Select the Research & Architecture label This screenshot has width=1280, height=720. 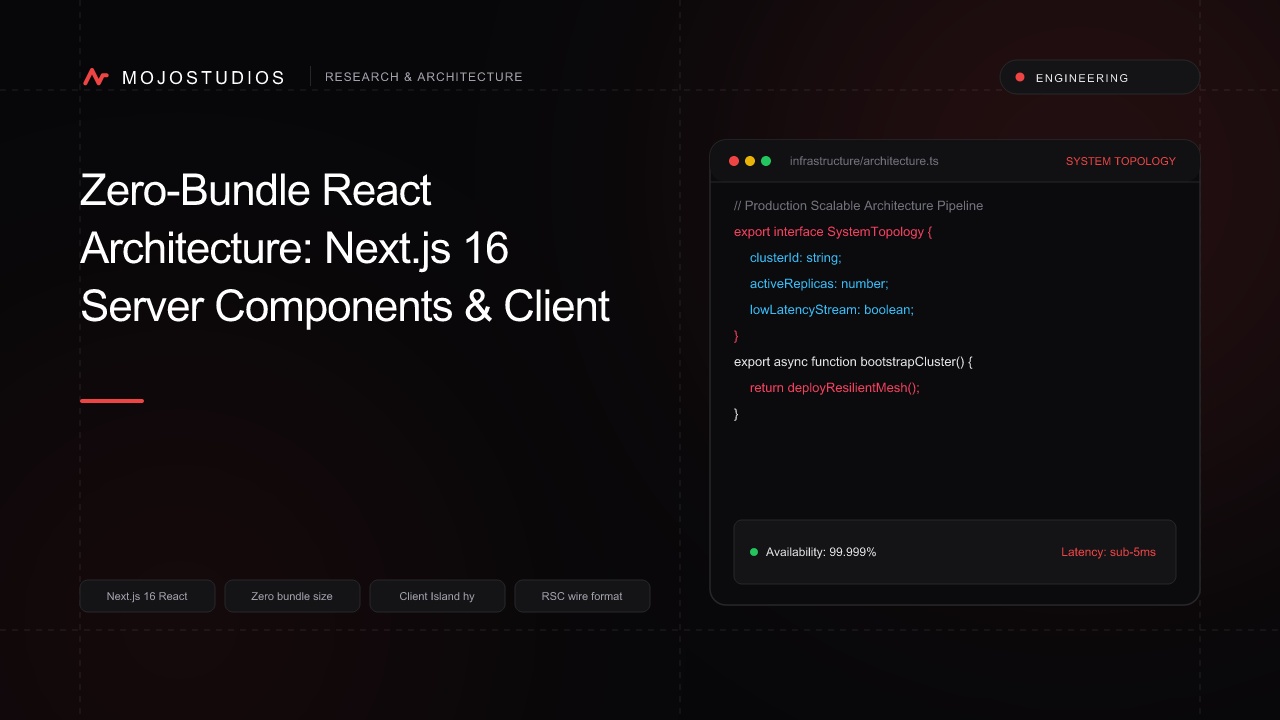point(424,77)
